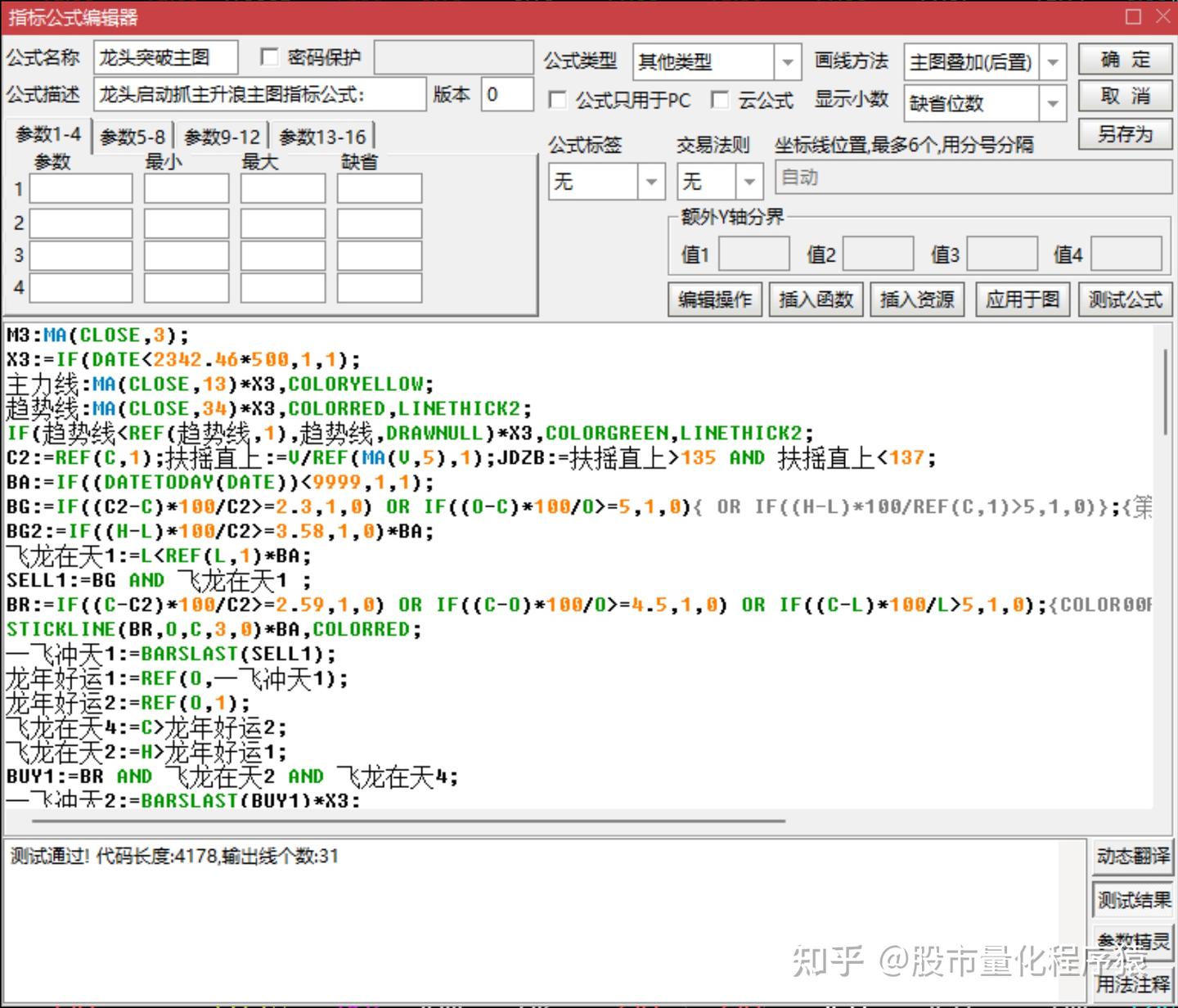The width and height of the screenshot is (1178, 1008).
Task: Focus the 坐标线位置 field showing 自动
Action: pyautogui.click(x=973, y=178)
